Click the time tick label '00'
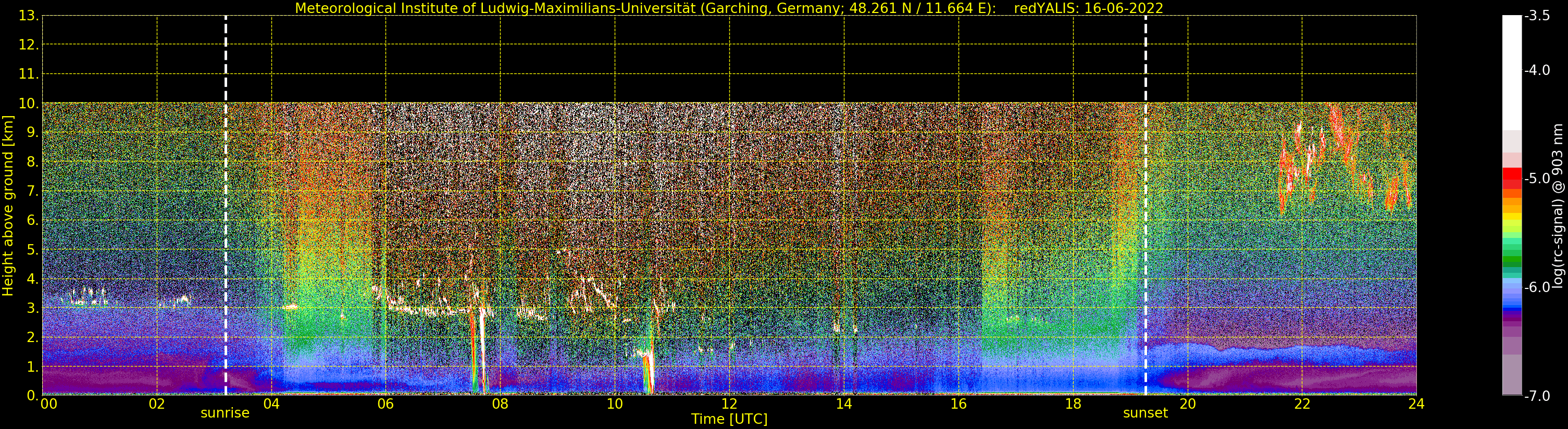This screenshot has height=429, width=1568. pyautogui.click(x=48, y=404)
